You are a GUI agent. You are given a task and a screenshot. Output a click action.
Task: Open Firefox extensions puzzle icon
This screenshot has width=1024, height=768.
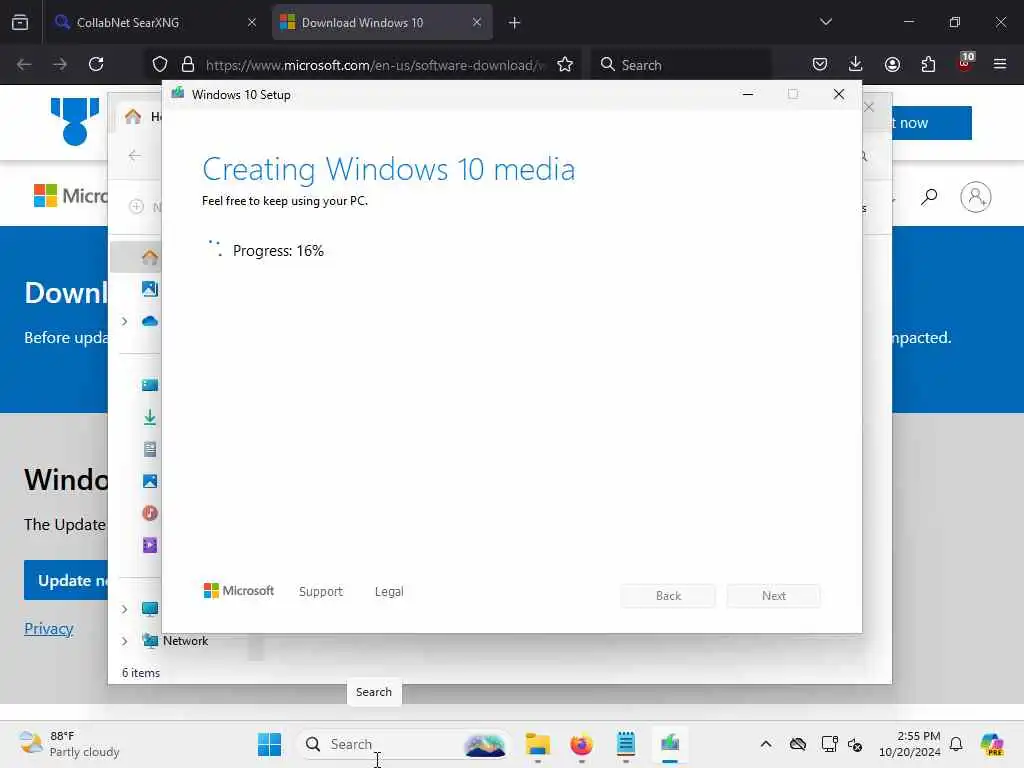pos(928,64)
